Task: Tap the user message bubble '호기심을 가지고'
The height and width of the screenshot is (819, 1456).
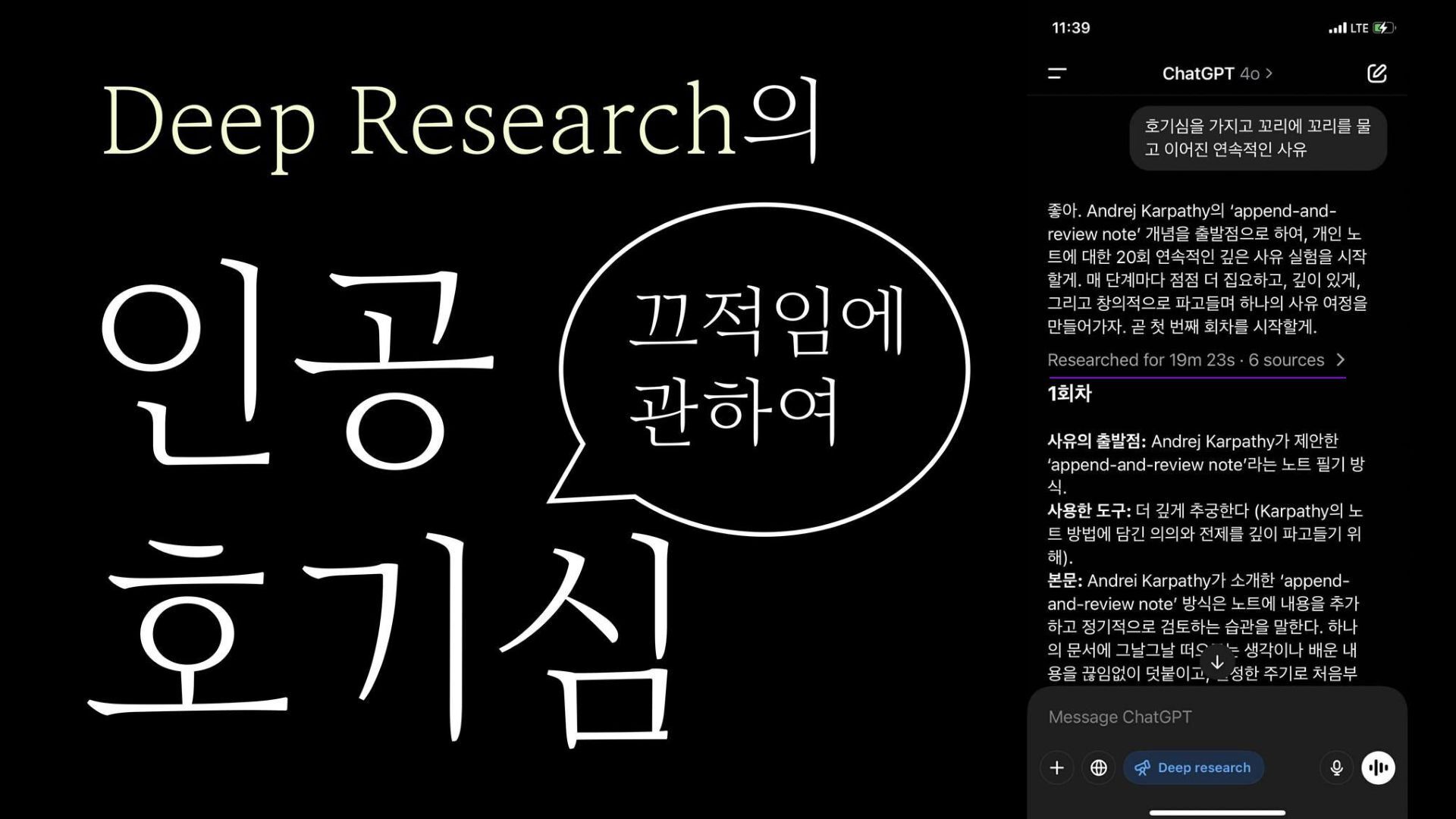Action: 1257,138
